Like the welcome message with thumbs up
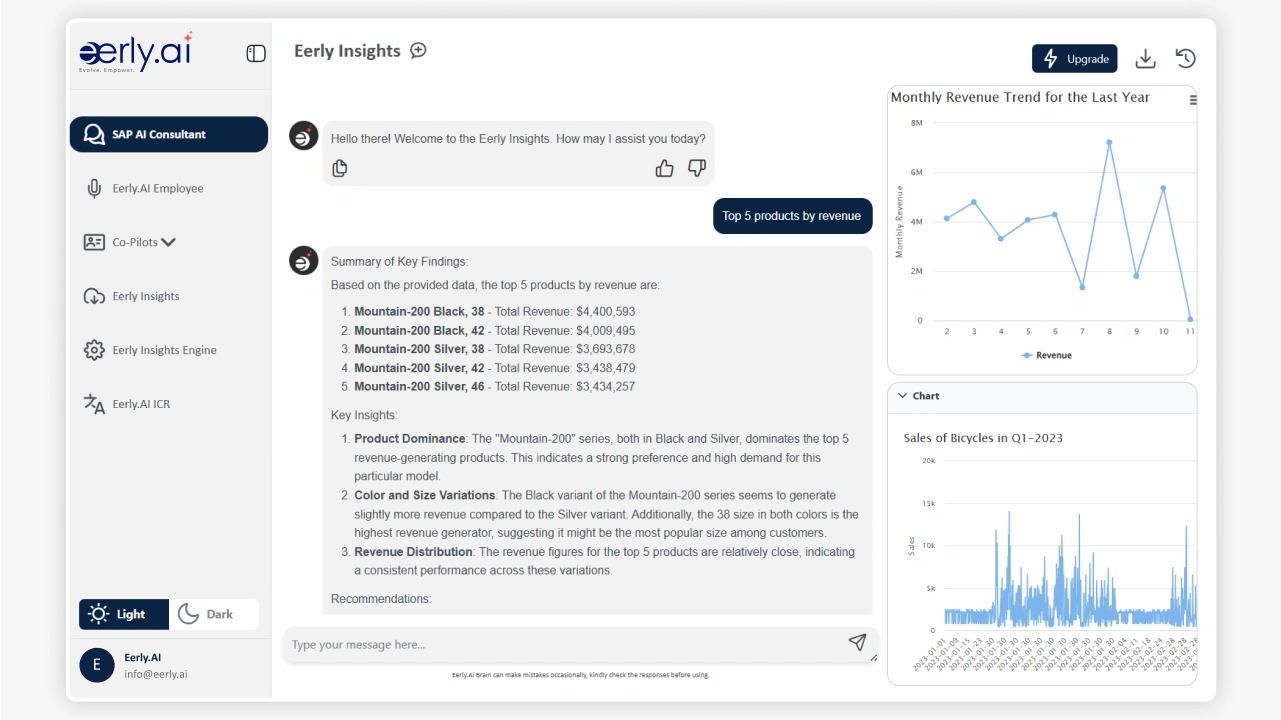Image resolution: width=1281 pixels, height=720 pixels. click(664, 168)
